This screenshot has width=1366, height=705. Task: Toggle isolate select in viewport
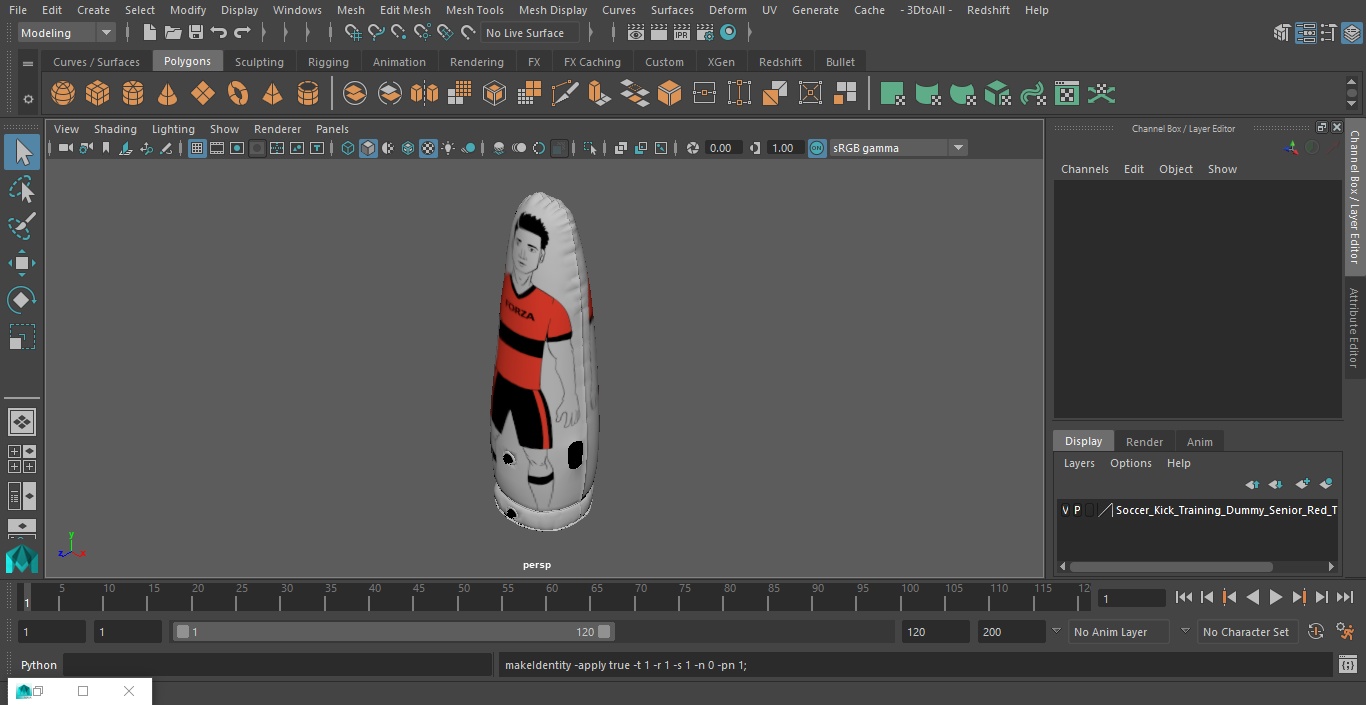click(590, 148)
